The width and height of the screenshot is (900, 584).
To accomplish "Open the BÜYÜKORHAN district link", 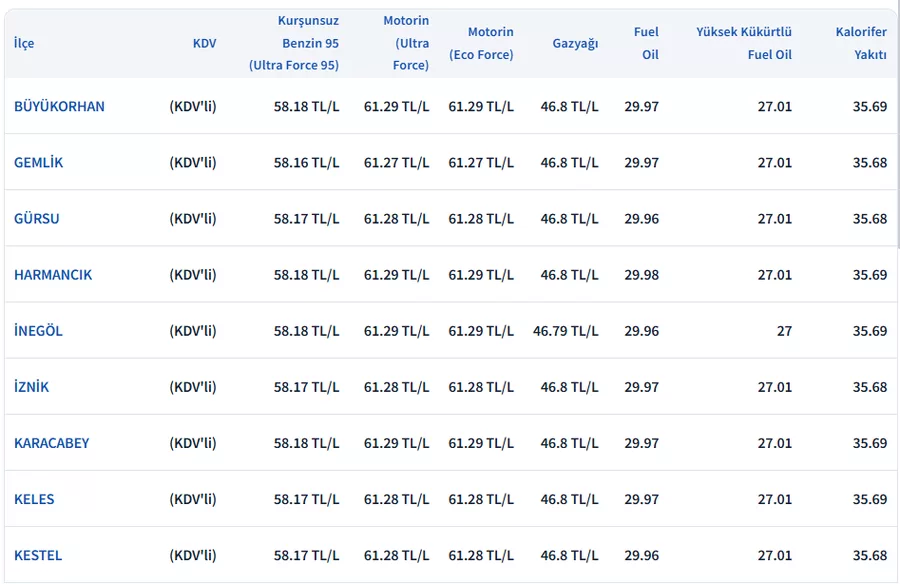I will pyautogui.click(x=59, y=106).
